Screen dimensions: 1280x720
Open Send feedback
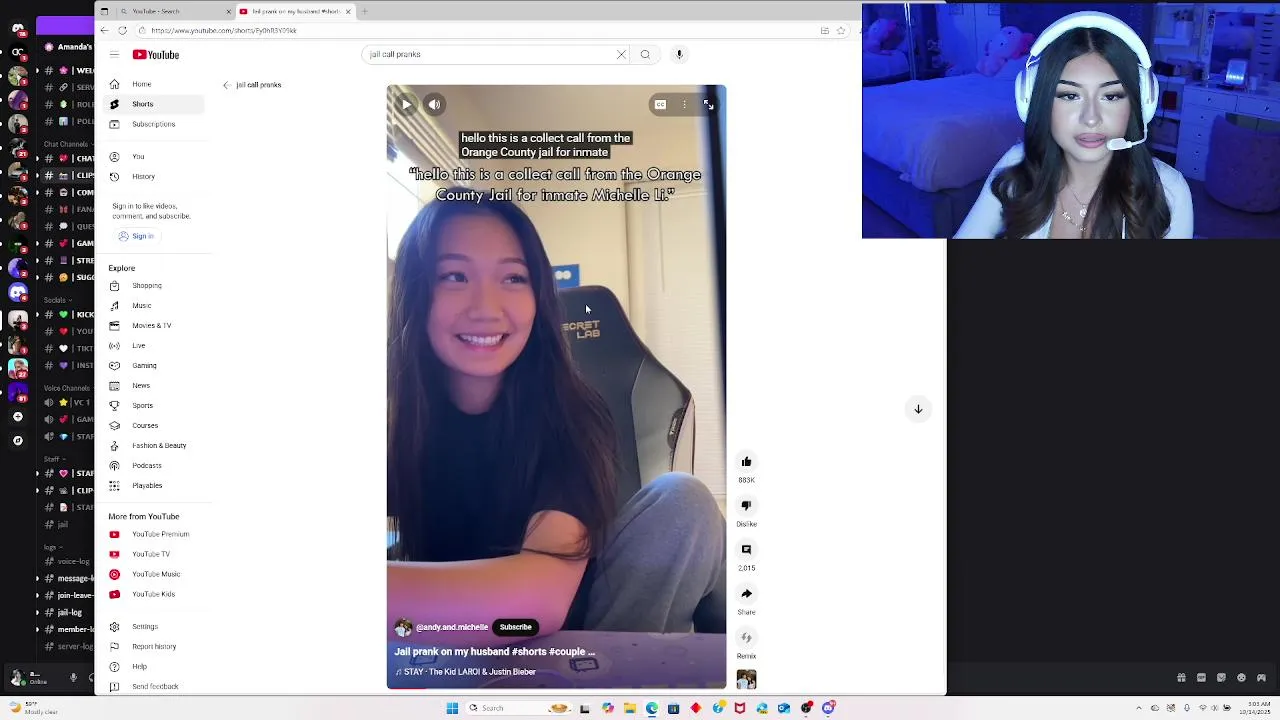pyautogui.click(x=155, y=687)
